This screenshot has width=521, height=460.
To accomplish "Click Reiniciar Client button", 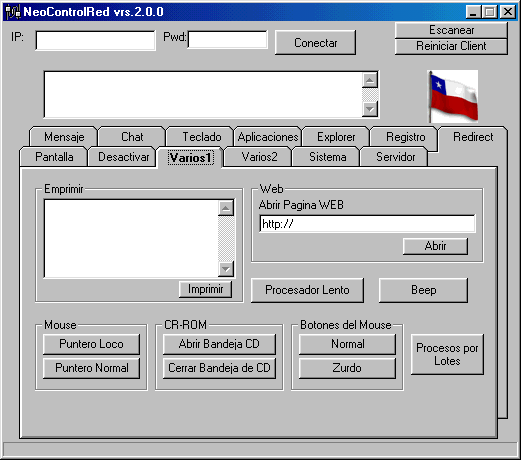I will coord(451,46).
